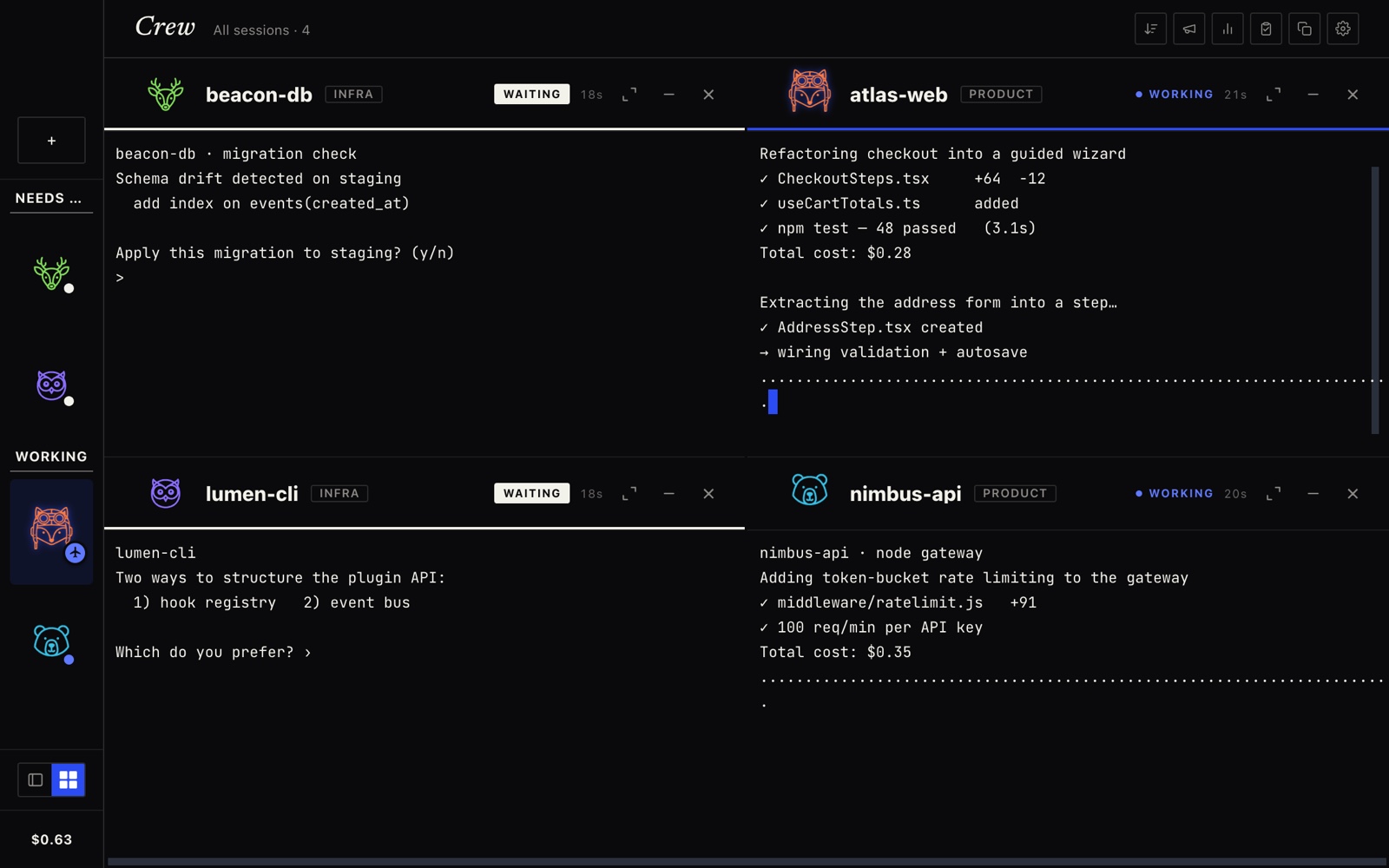Minimize the atlas-web session pane

click(1313, 94)
